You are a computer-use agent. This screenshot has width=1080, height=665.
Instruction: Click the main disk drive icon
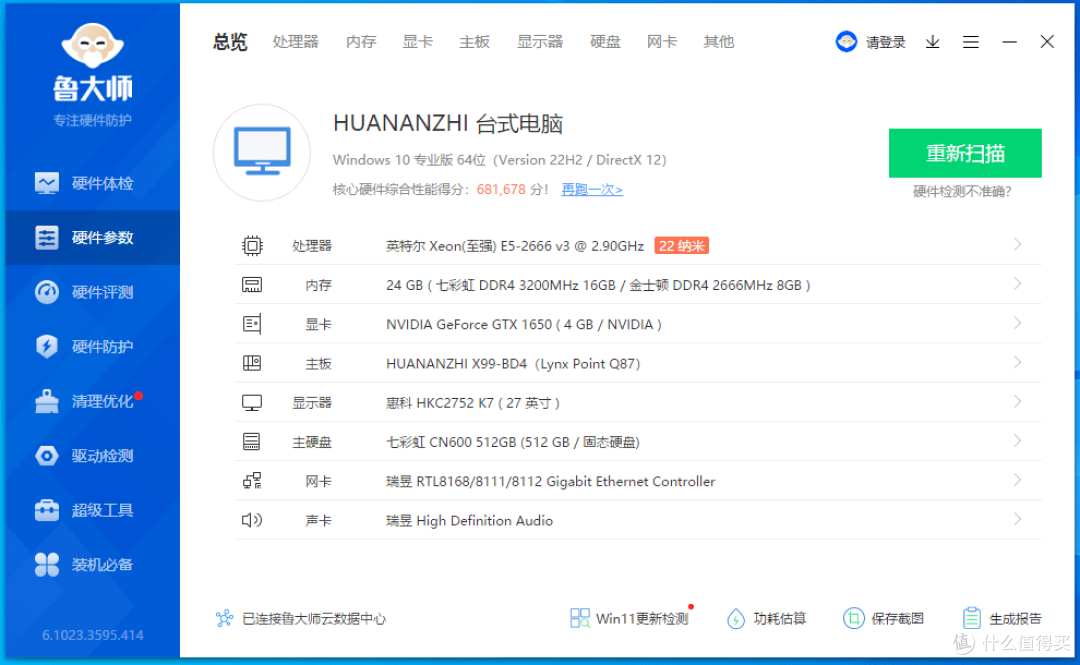pyautogui.click(x=252, y=442)
